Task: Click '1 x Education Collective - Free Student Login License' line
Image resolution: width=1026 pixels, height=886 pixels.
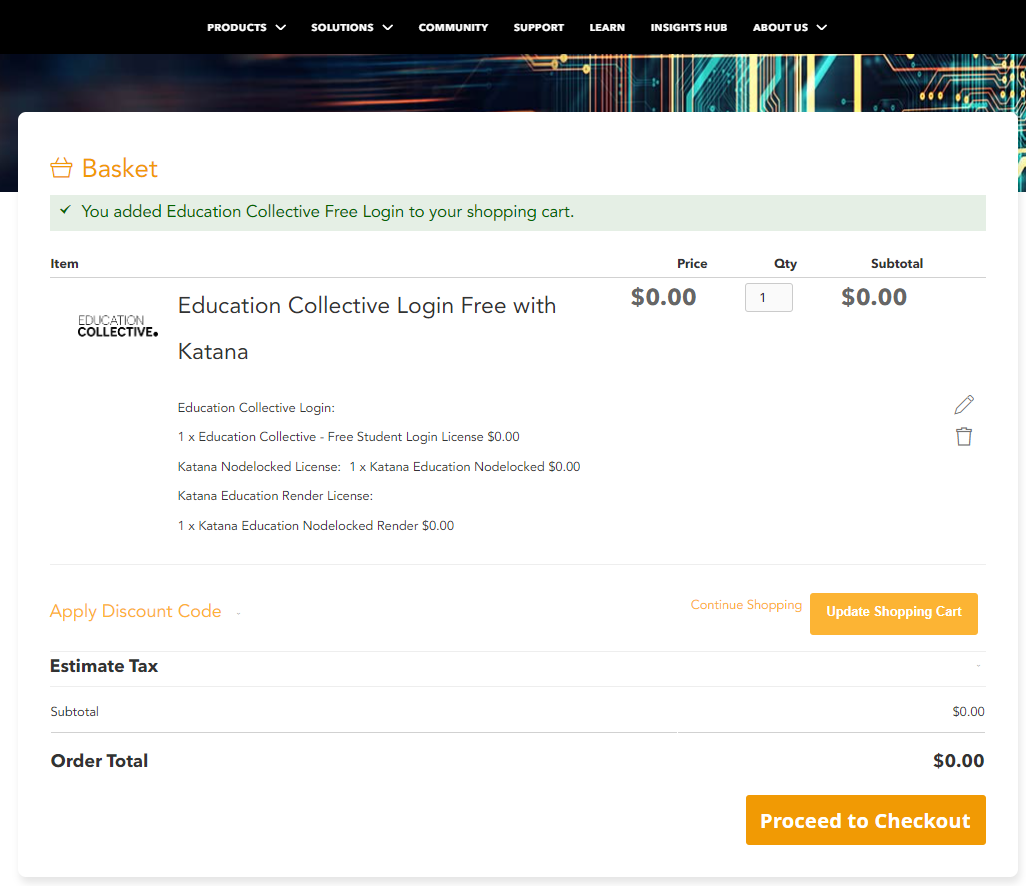Action: [x=349, y=436]
